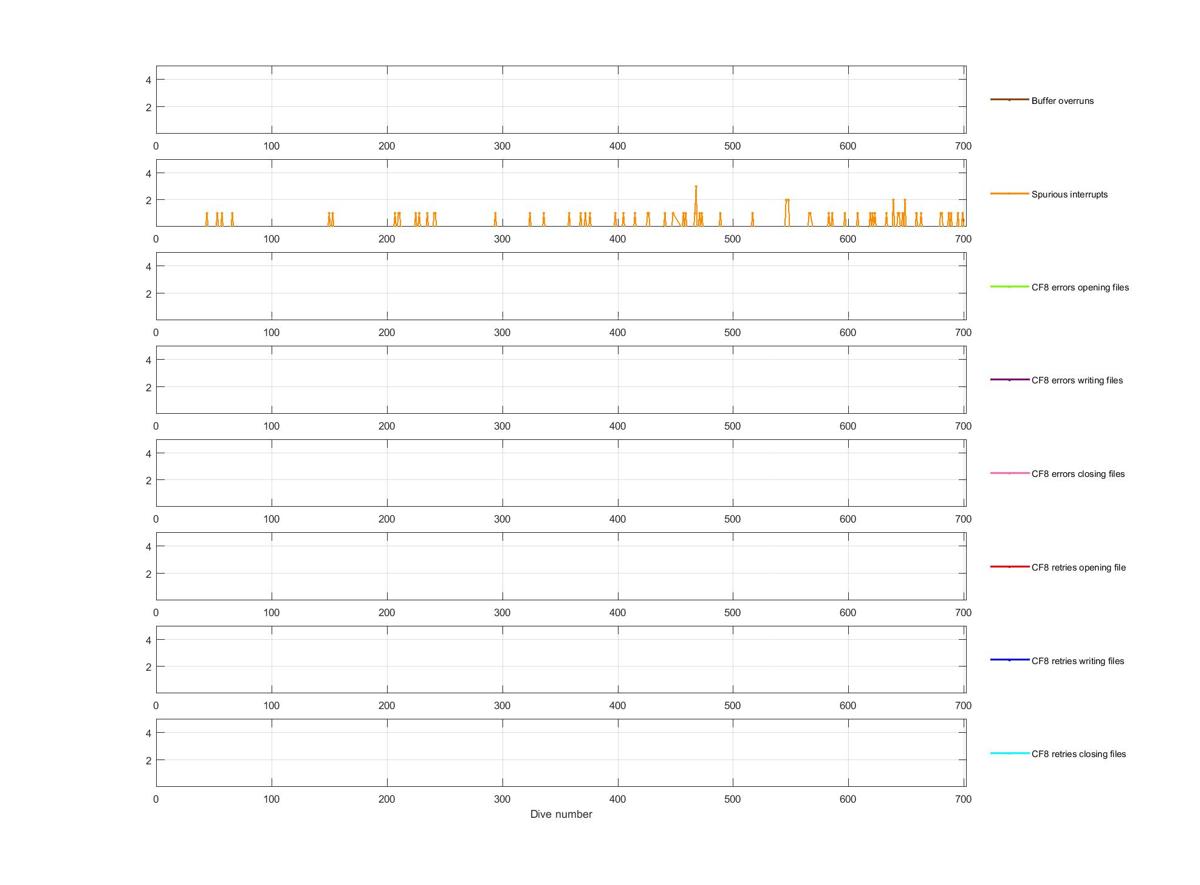The width and height of the screenshot is (1200, 885).
Task: Click the purple CF8 errors writing files legend line
Action: click(1009, 380)
